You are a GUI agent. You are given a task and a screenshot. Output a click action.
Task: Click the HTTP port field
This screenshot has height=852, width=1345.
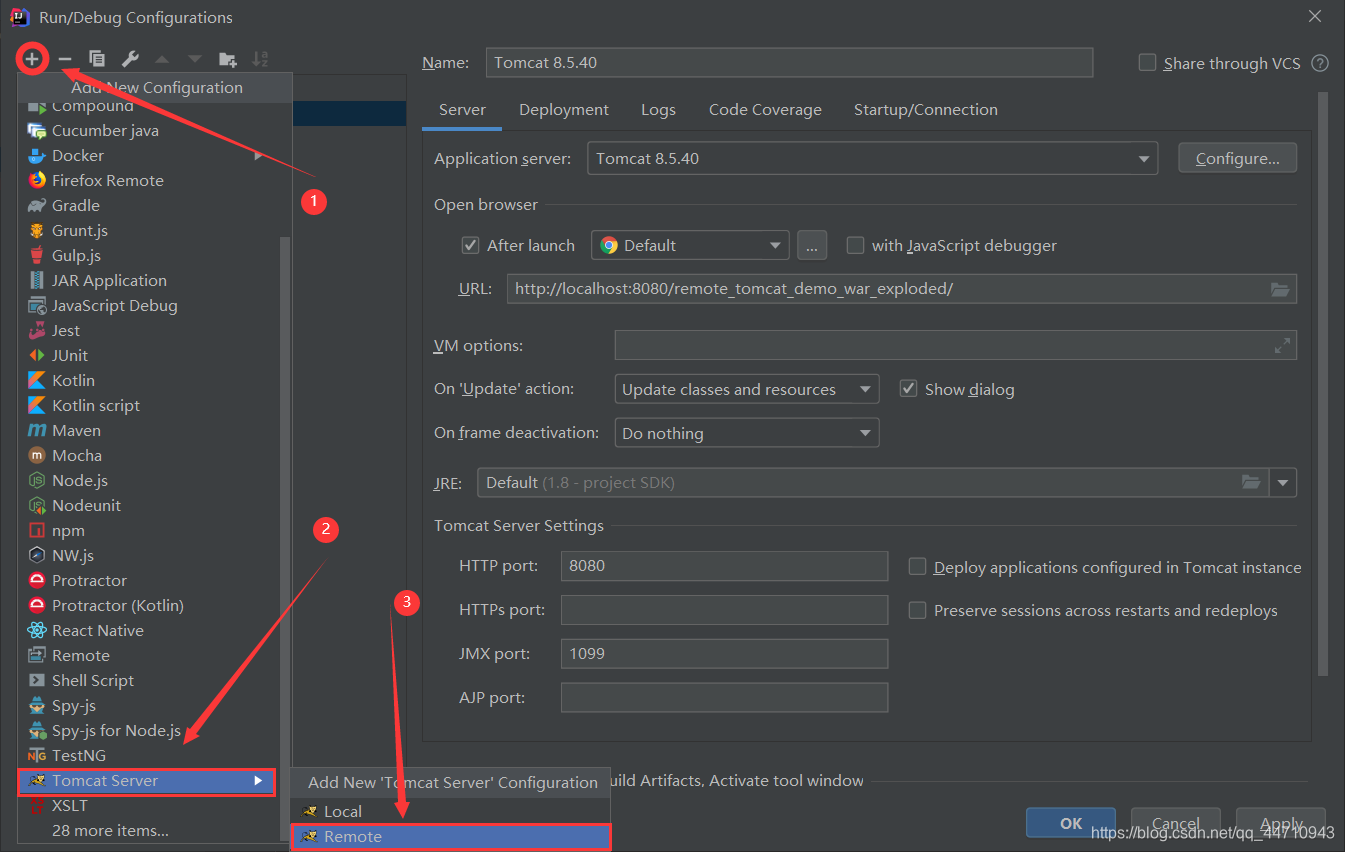coord(724,565)
